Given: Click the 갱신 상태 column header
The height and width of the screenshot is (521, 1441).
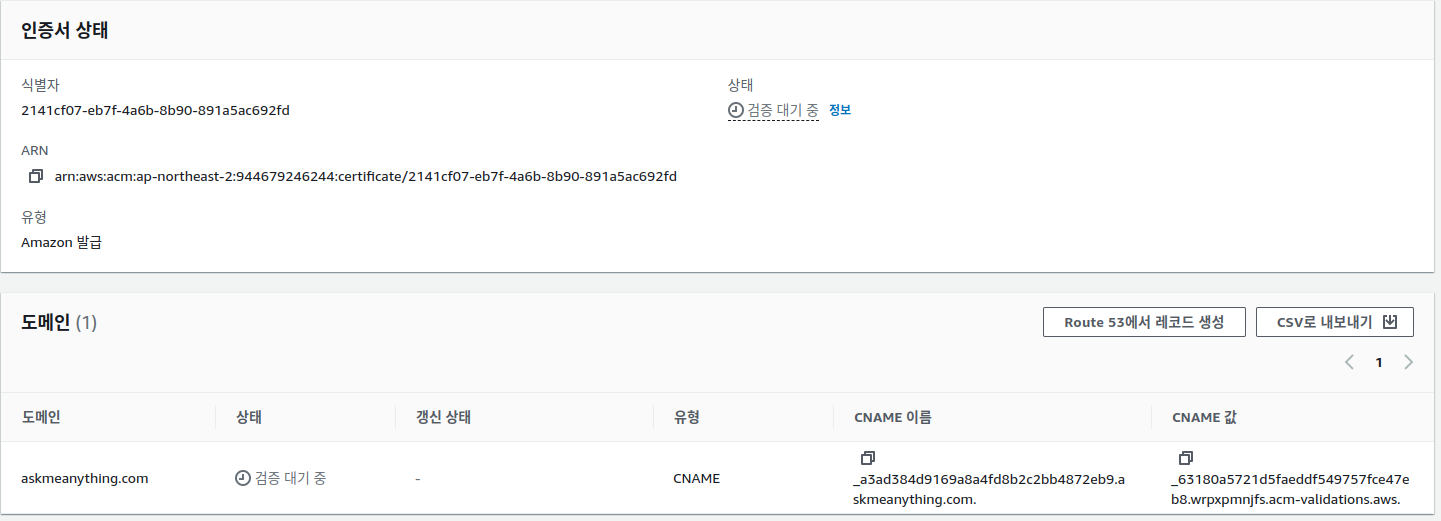Looking at the screenshot, I should pos(443,417).
